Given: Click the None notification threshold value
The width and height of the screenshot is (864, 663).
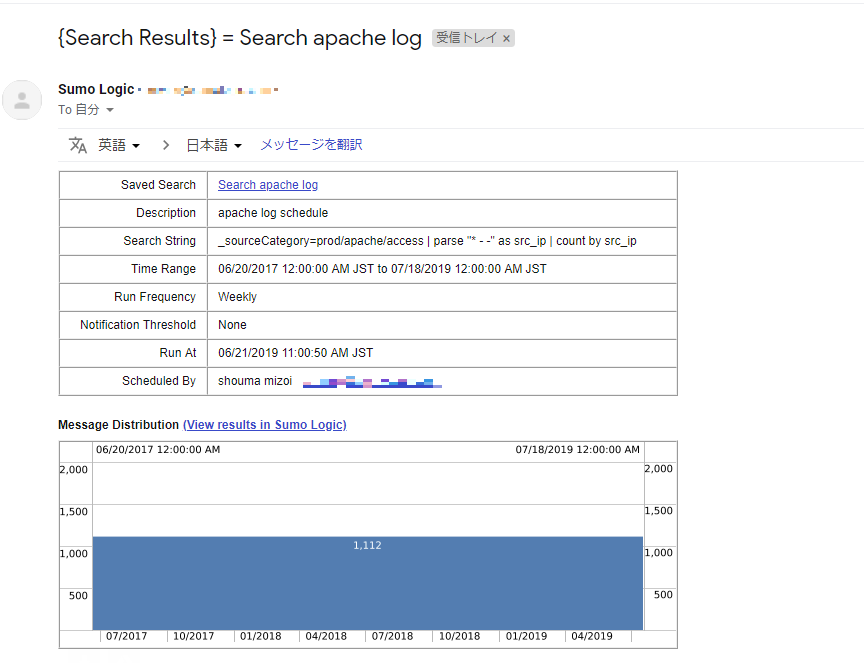Looking at the screenshot, I should [232, 325].
